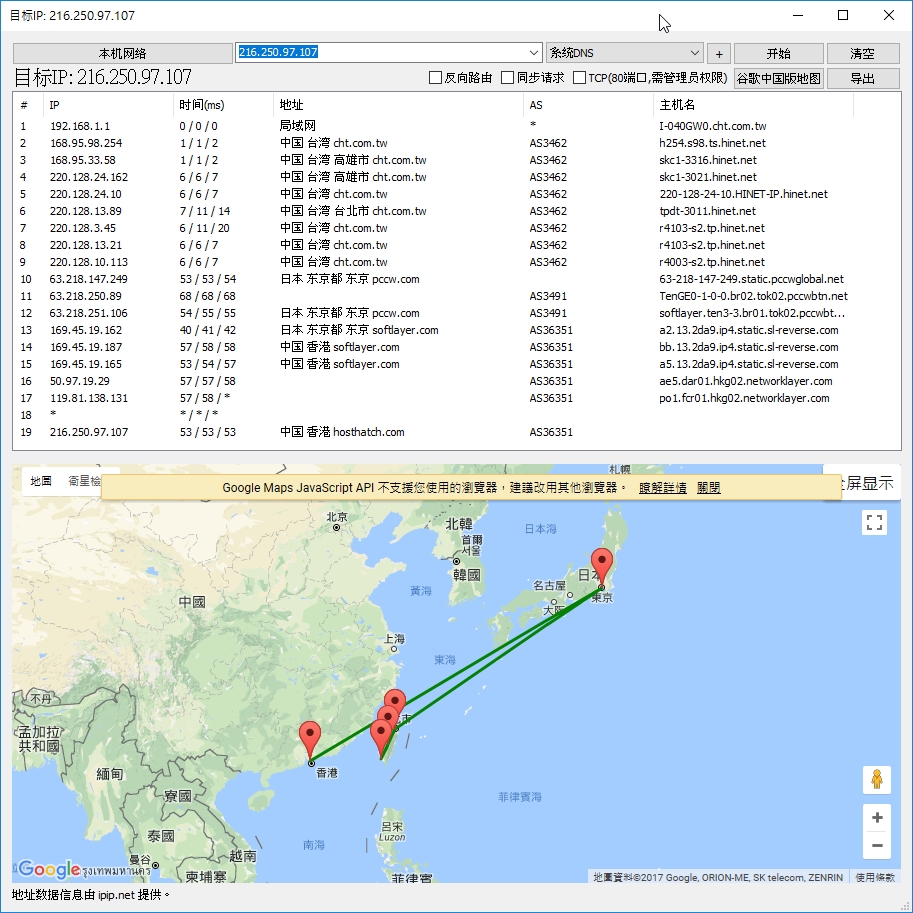Viewport: 913px width, 913px height.
Task: Click the 地址 column header
Action: pos(398,105)
